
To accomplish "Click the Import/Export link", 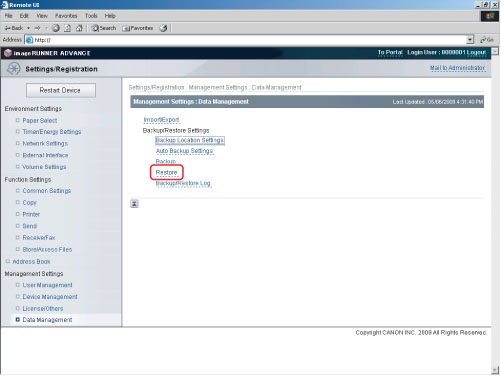I will tap(161, 120).
